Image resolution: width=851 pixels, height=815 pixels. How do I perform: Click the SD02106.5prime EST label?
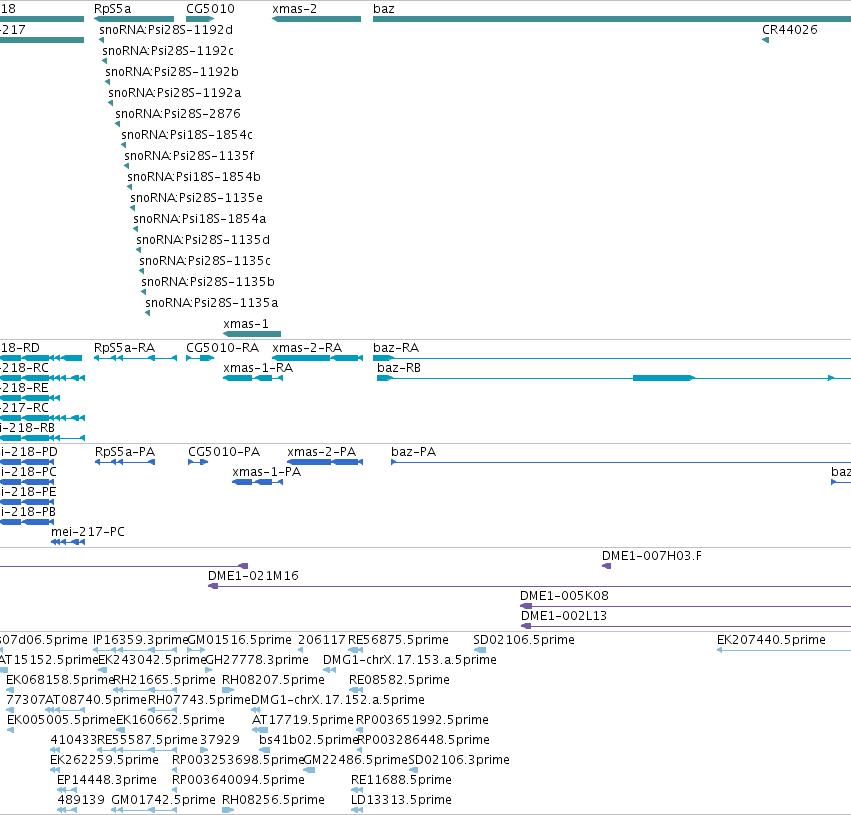524,640
